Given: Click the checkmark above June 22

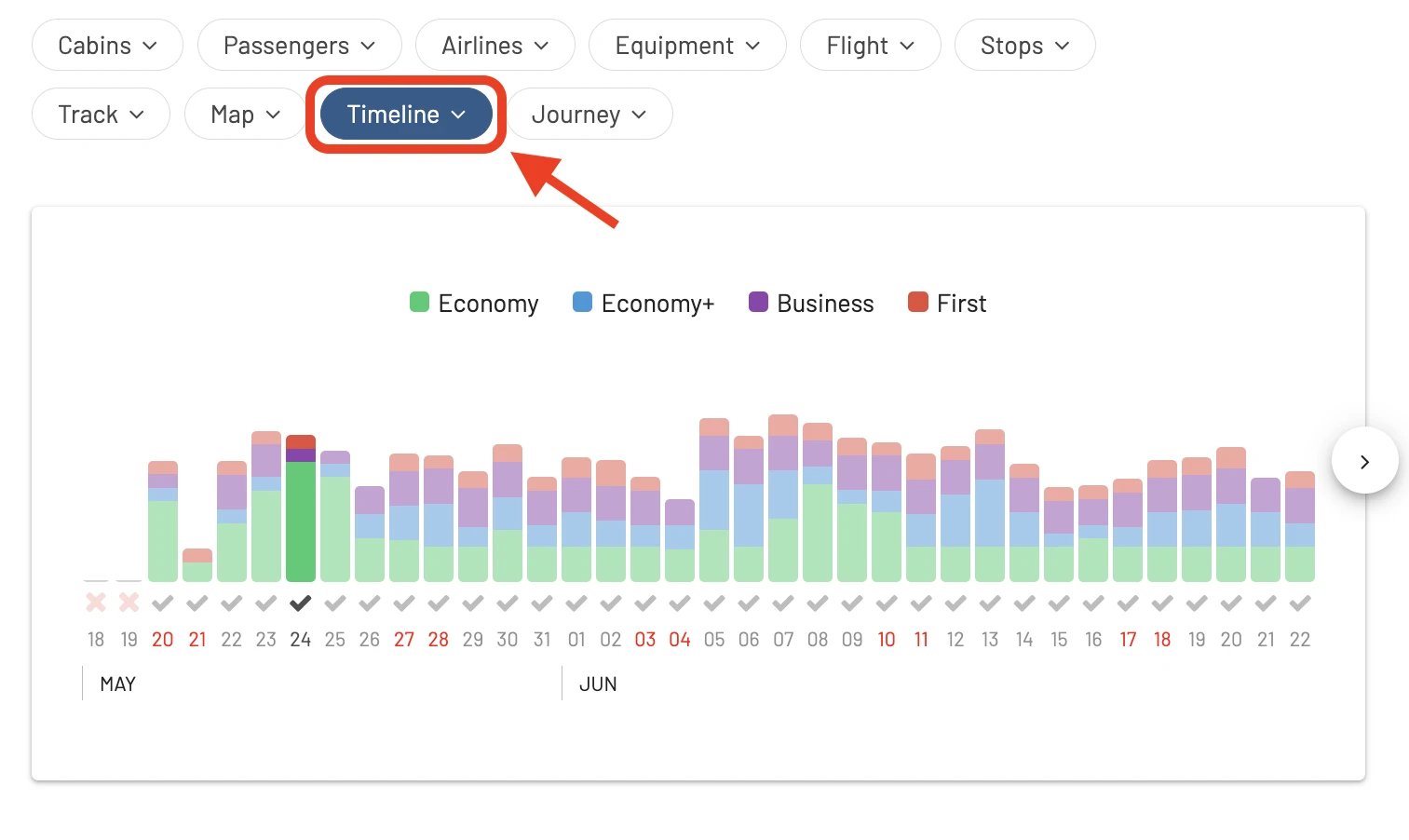Looking at the screenshot, I should [1300, 603].
